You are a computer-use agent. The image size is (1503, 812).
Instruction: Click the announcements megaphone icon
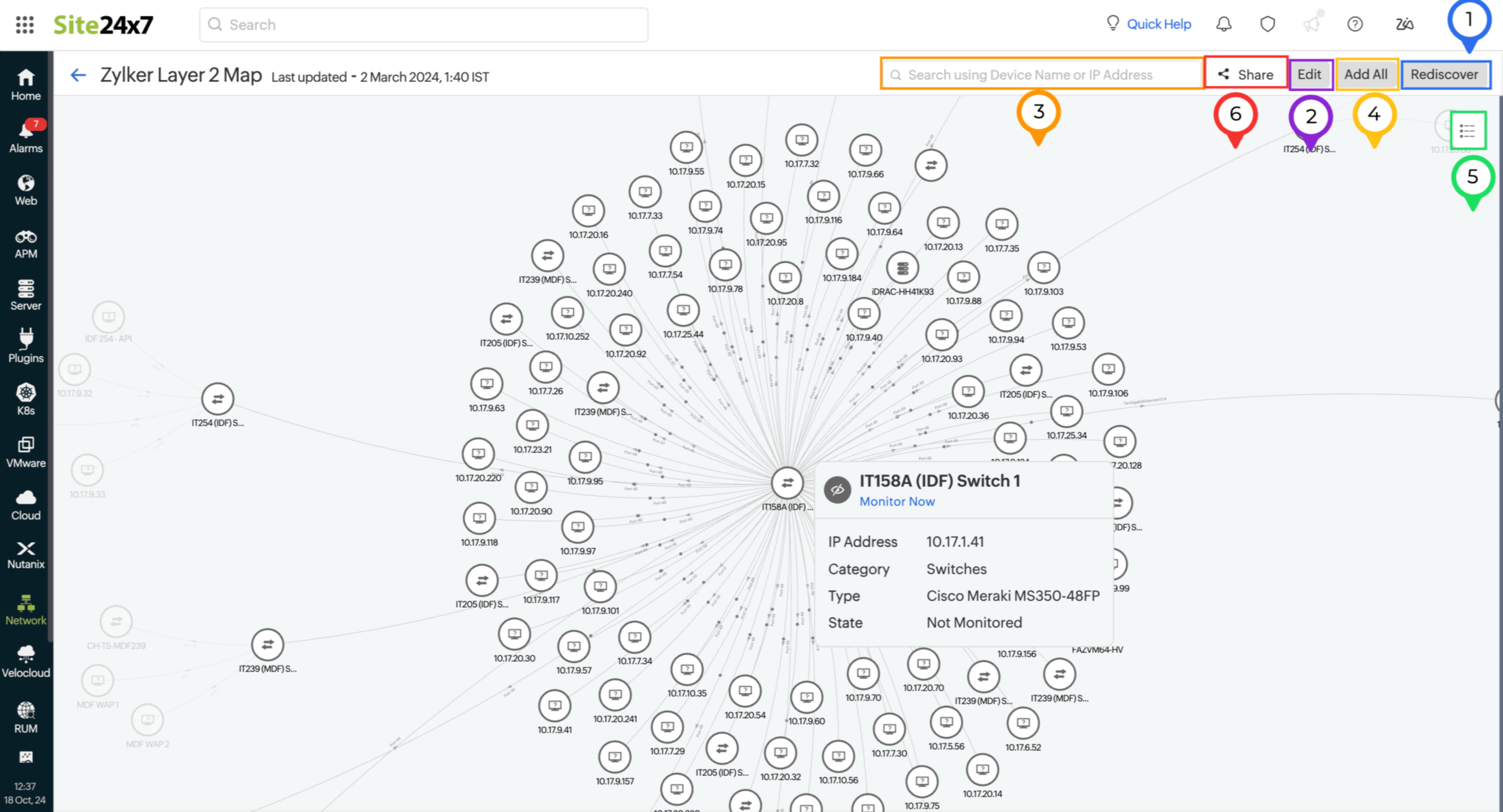(1311, 24)
